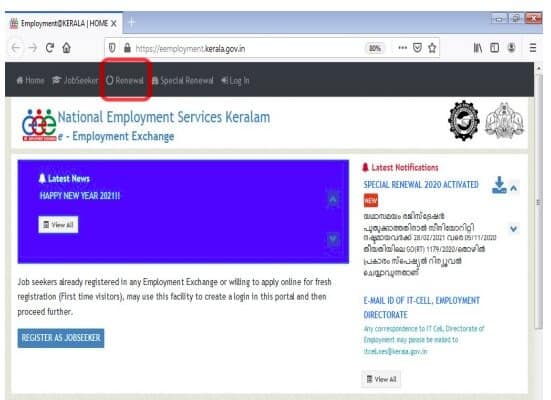Save page to Pocket icon
Image resolution: width=551 pixels, height=400 pixels.
click(x=417, y=48)
